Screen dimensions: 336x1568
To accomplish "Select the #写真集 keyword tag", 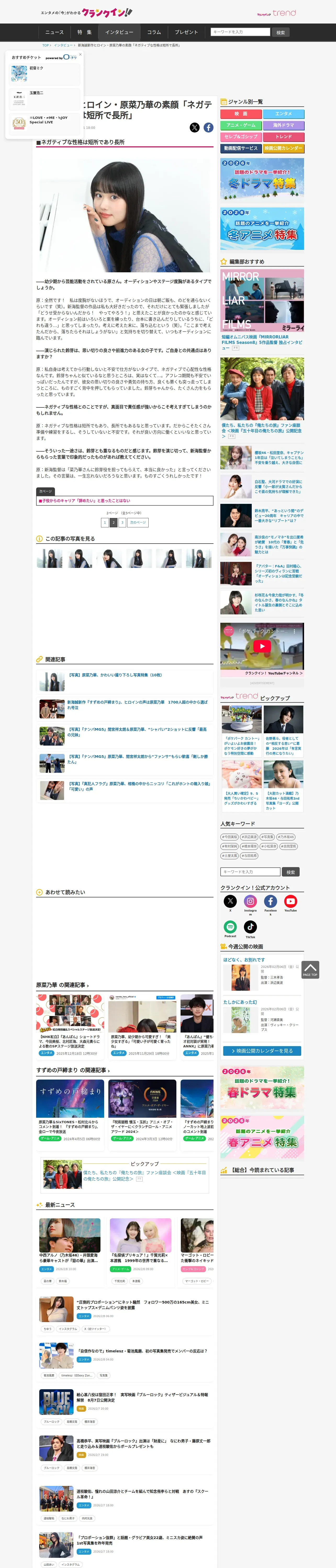I will tap(267, 837).
